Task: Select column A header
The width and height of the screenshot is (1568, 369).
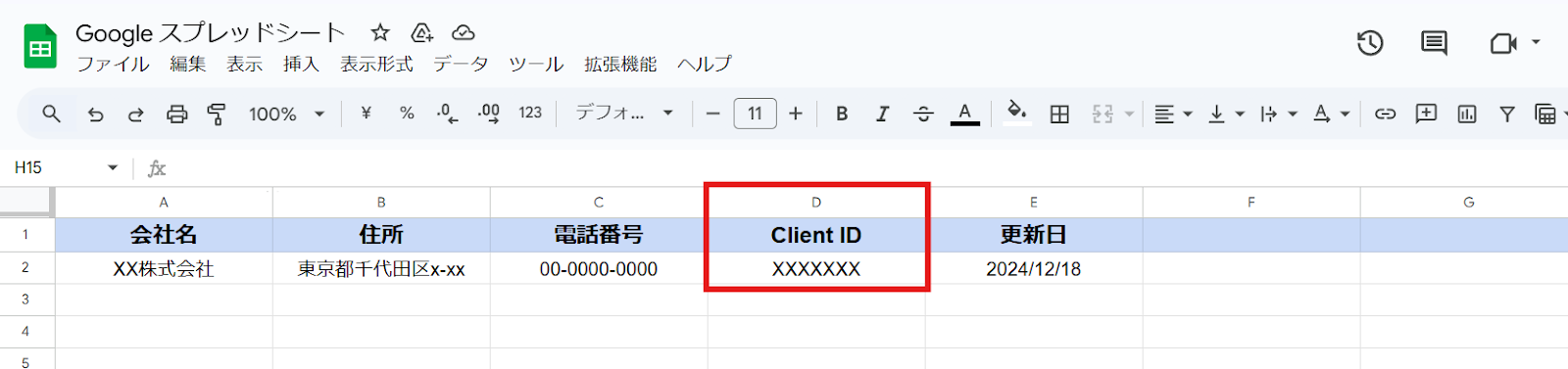Action: [x=164, y=202]
